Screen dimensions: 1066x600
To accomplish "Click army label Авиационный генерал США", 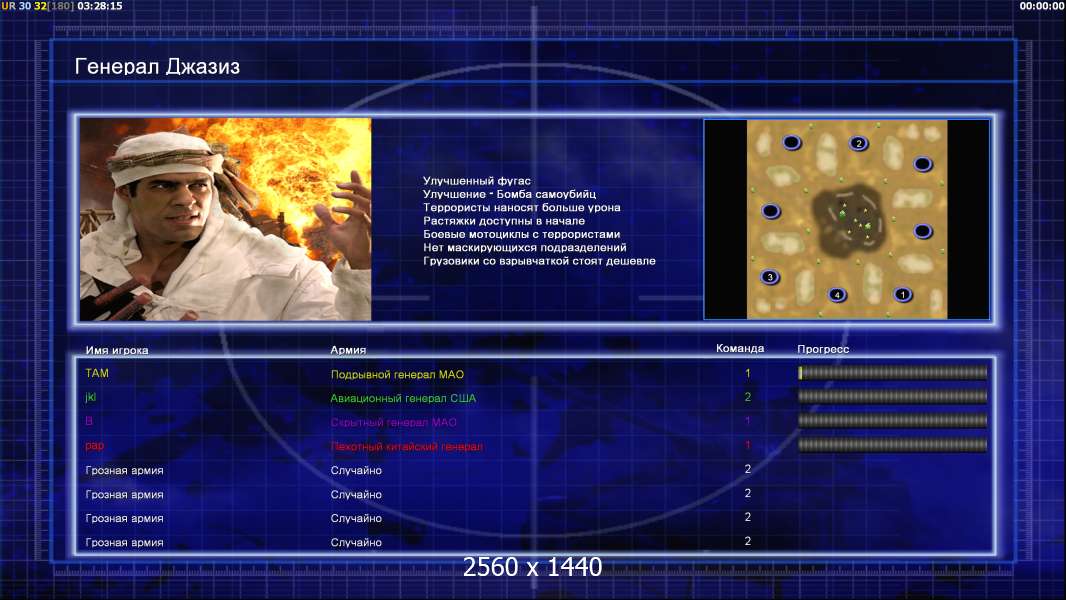I will (x=403, y=398).
